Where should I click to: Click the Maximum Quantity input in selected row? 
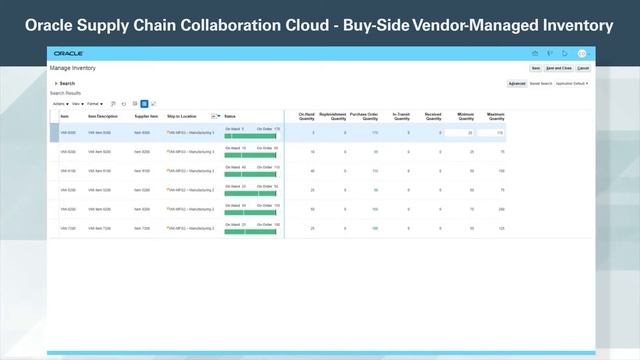tap(491, 133)
